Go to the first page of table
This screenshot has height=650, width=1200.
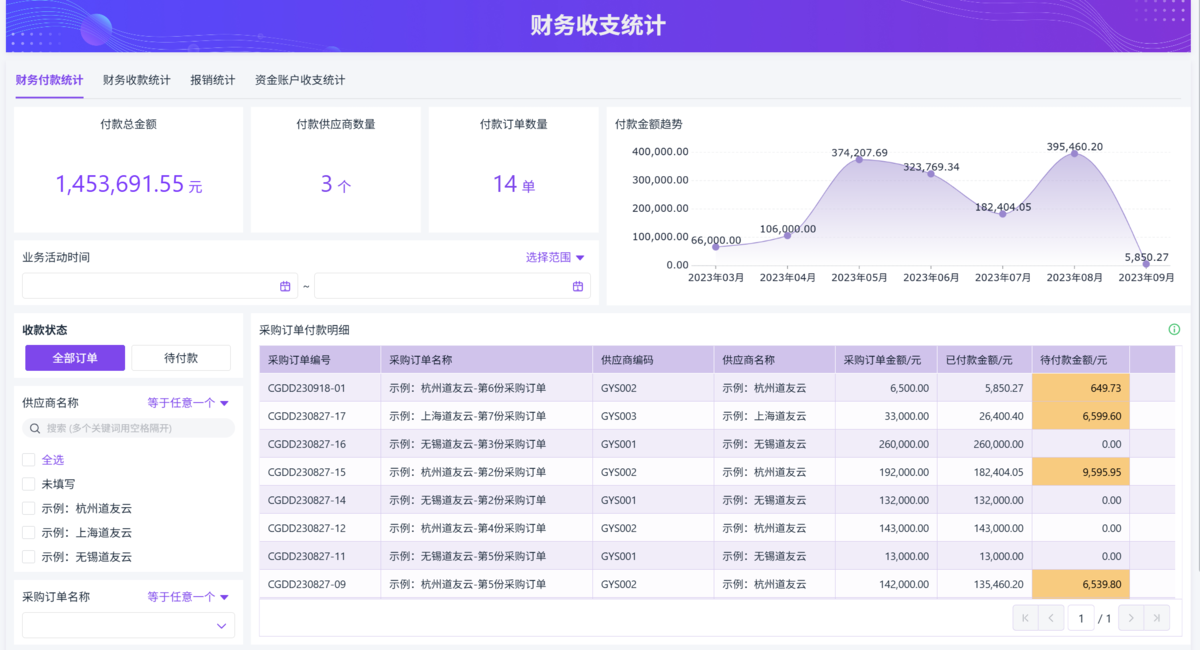[x=1025, y=618]
